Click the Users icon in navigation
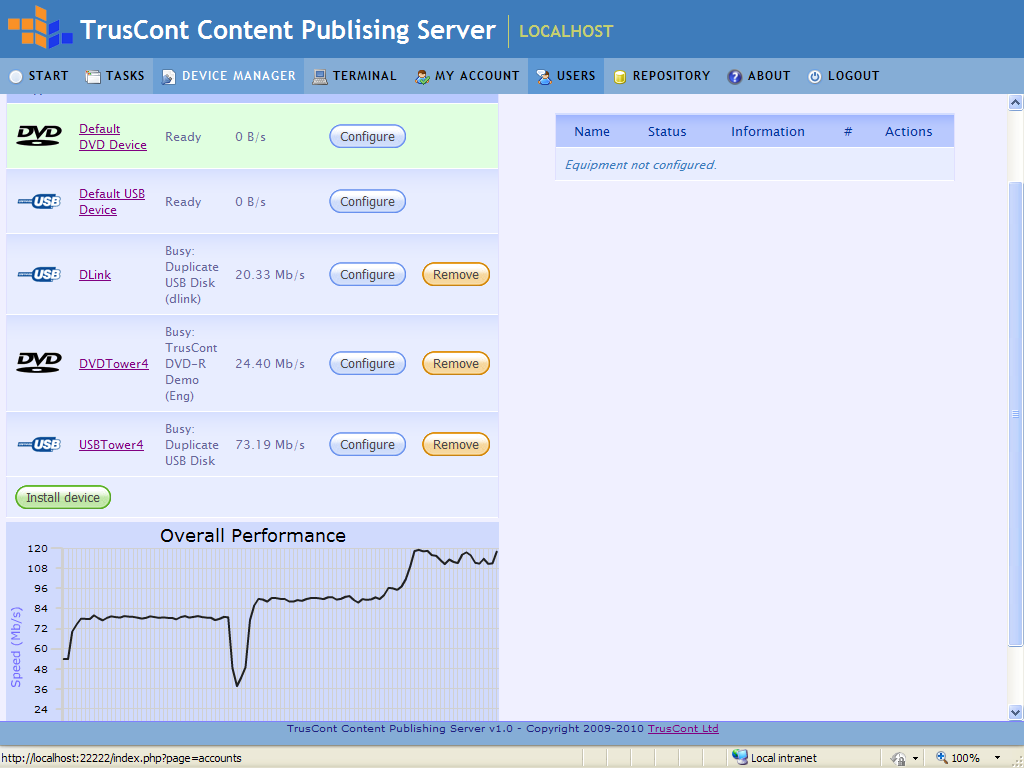Screen dimensions: 1024x768 tap(543, 76)
